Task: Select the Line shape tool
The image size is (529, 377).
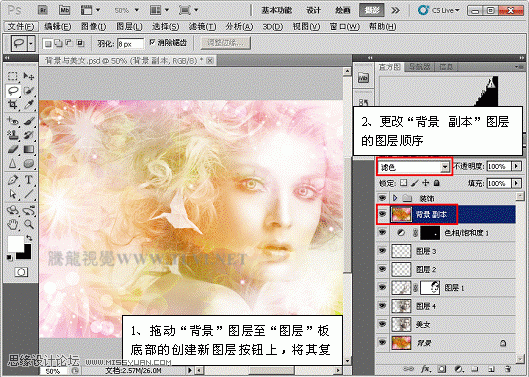Action: pyautogui.click(x=29, y=194)
